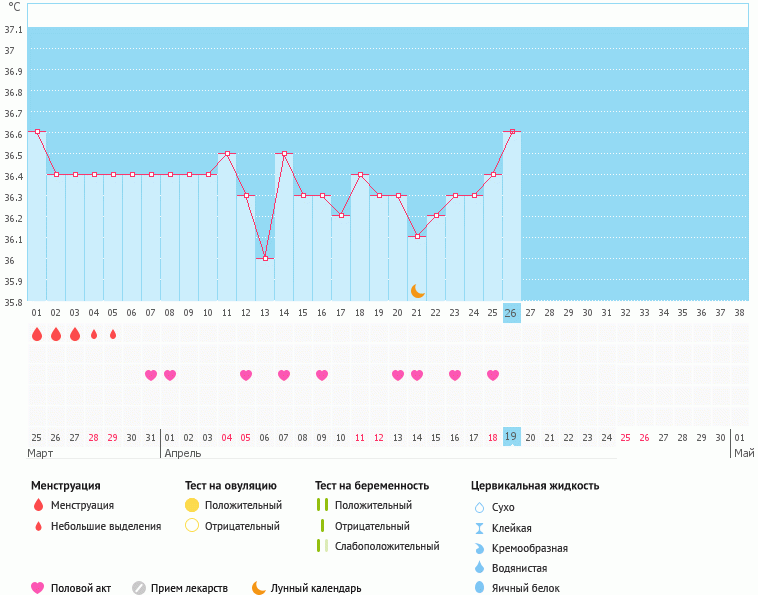758x595 pixels.
Task: Click the large menstruation drop on day 01
Action: [x=37, y=334]
